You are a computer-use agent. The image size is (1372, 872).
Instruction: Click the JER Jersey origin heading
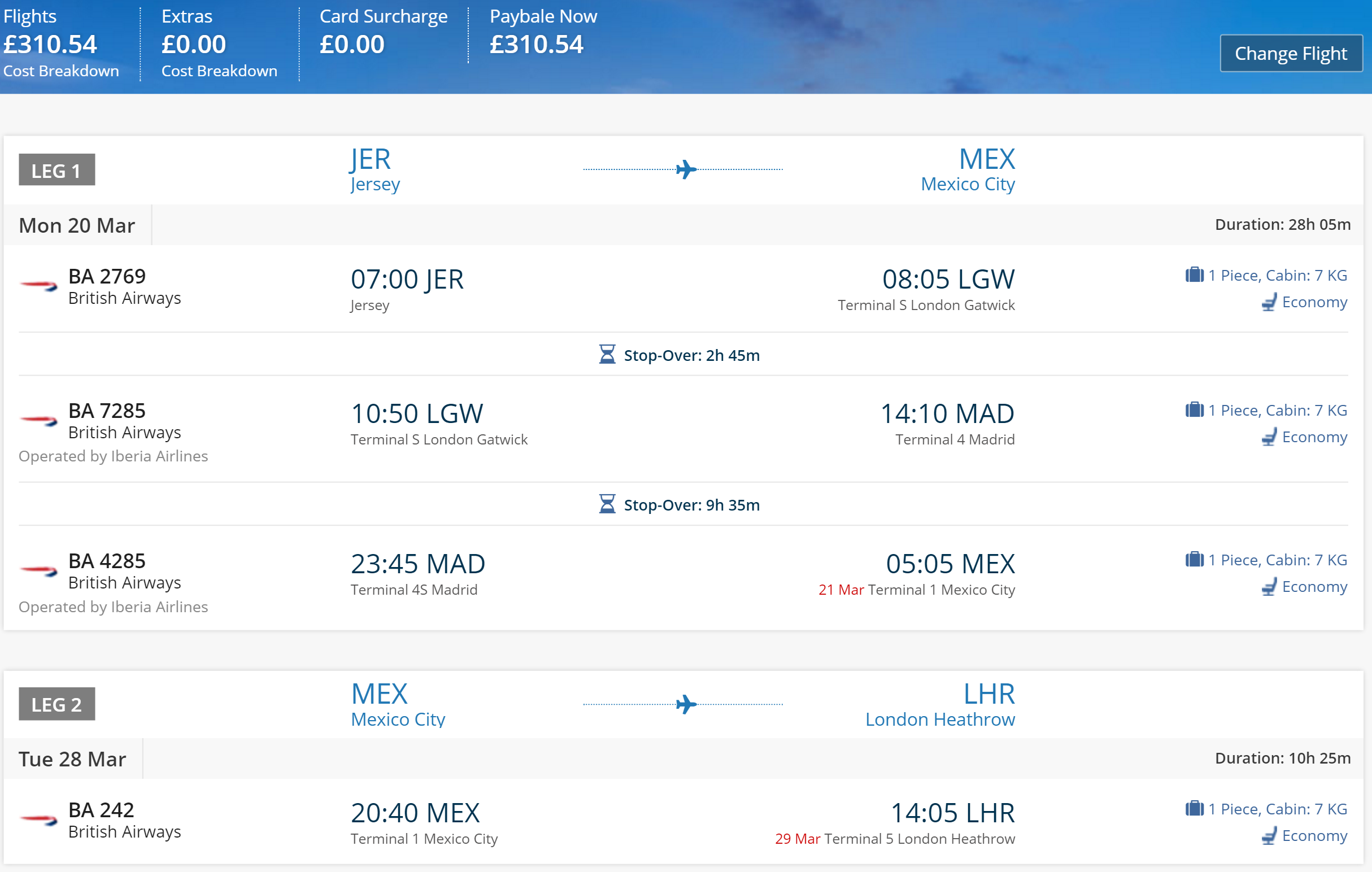click(x=375, y=169)
